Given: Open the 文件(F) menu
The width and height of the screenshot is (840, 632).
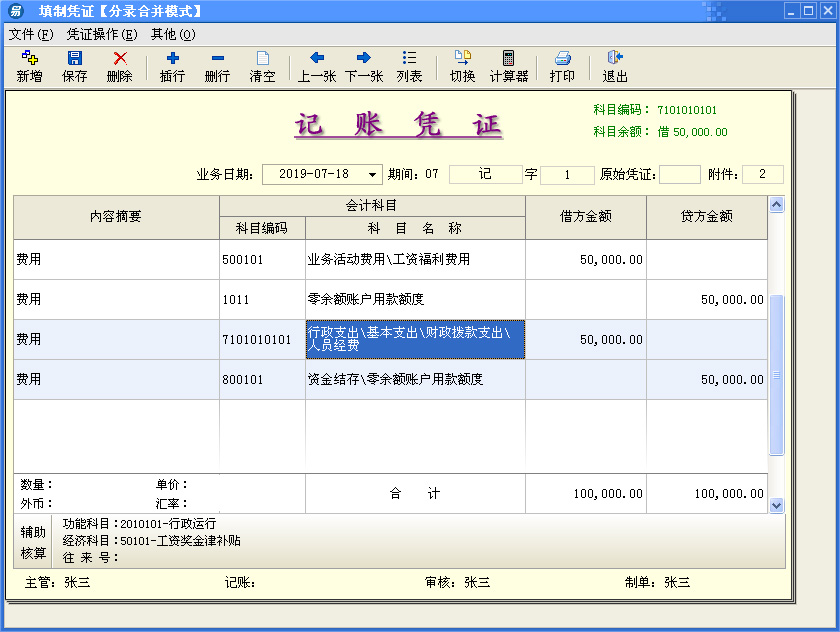Looking at the screenshot, I should 31,34.
